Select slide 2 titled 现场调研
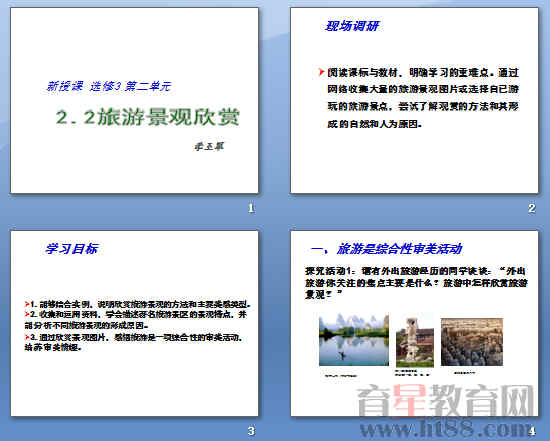550x441 pixels. click(415, 100)
